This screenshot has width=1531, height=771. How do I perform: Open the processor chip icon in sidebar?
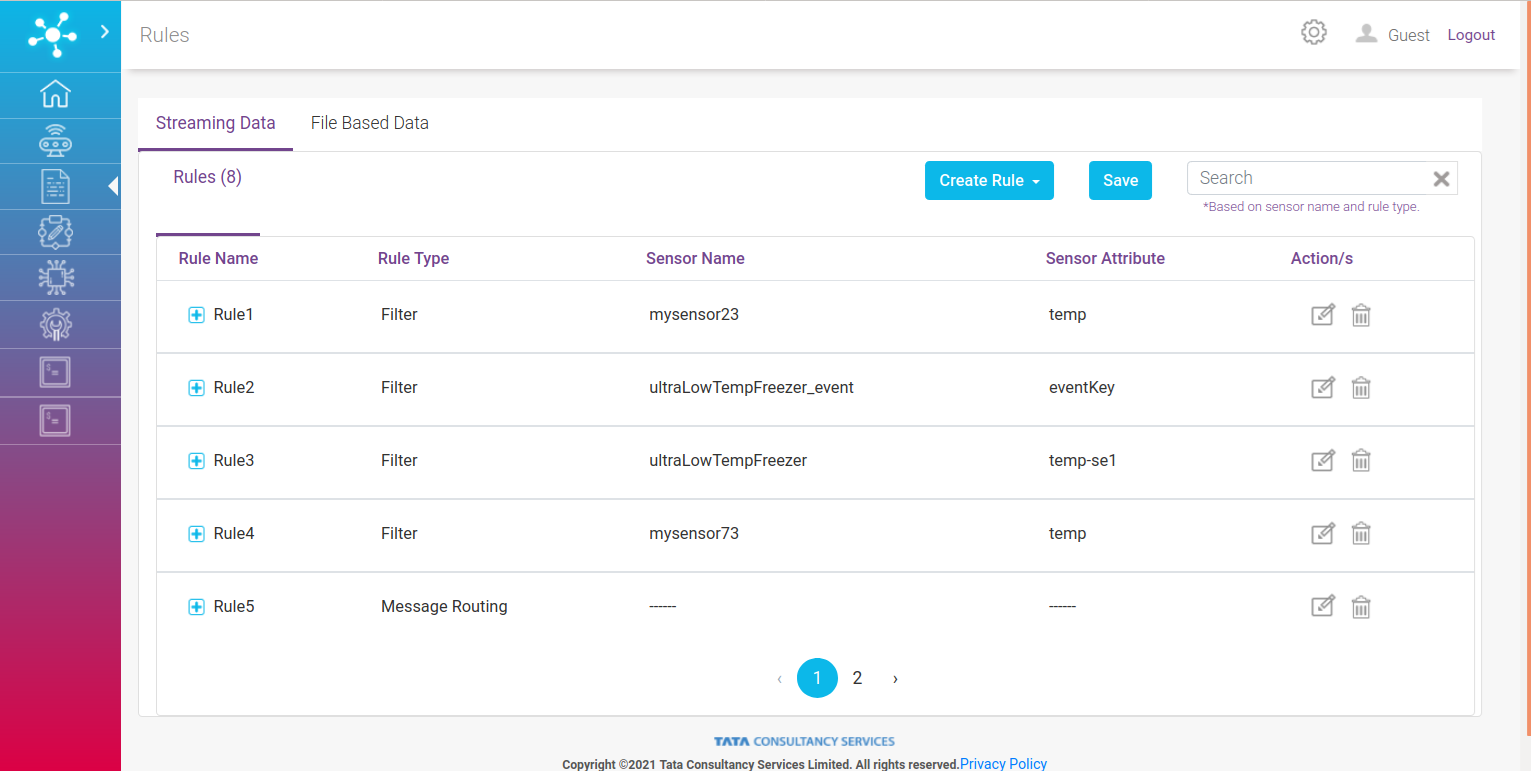55,278
